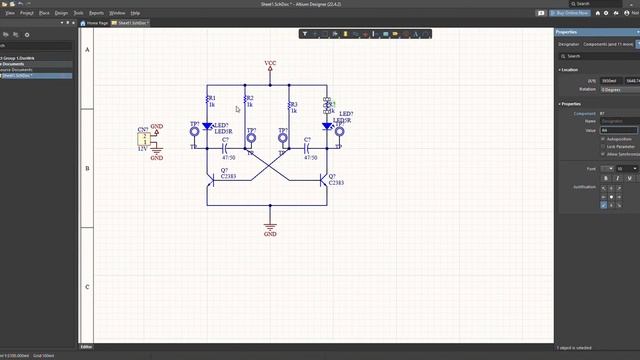Open the View menu

(x=10, y=13)
